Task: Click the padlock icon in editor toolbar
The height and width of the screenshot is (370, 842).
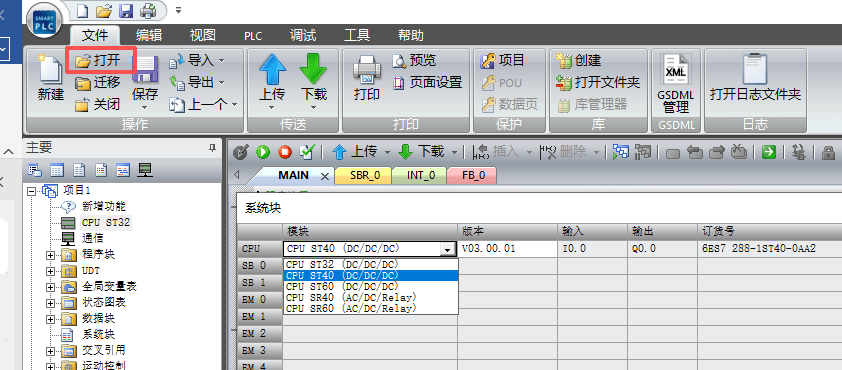Action: click(828, 153)
